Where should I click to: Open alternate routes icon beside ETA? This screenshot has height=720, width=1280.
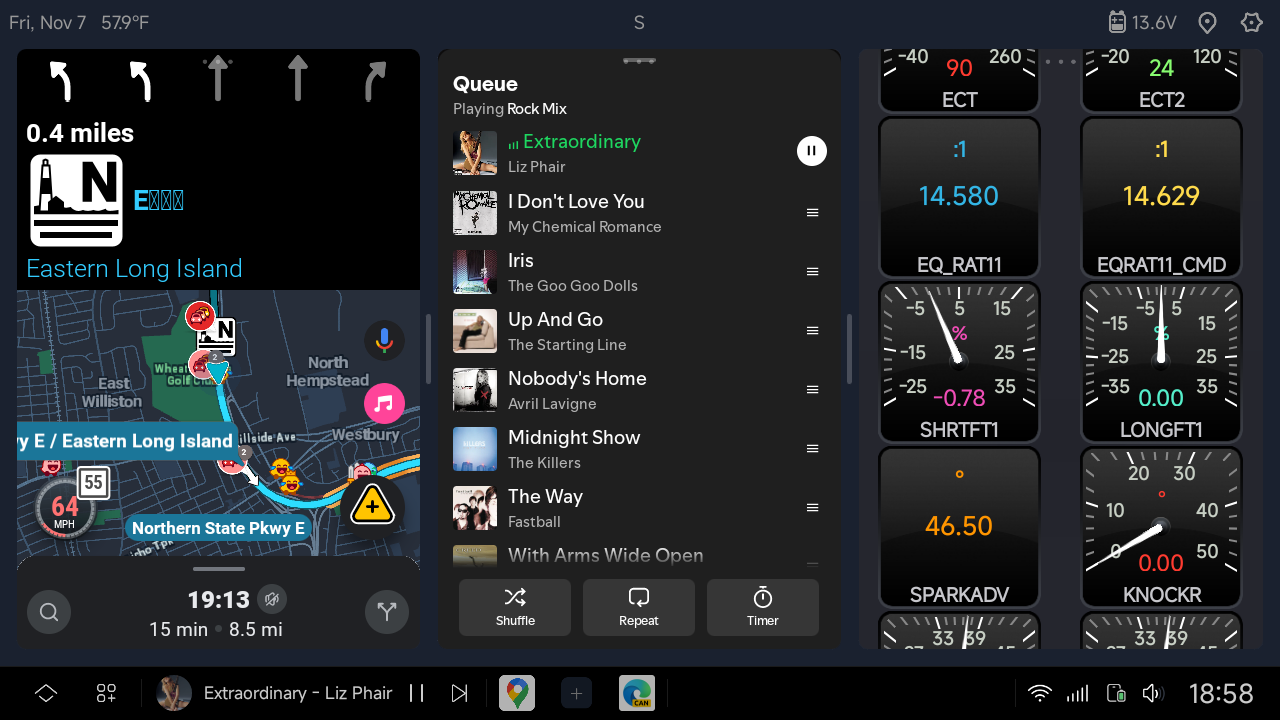coord(387,612)
